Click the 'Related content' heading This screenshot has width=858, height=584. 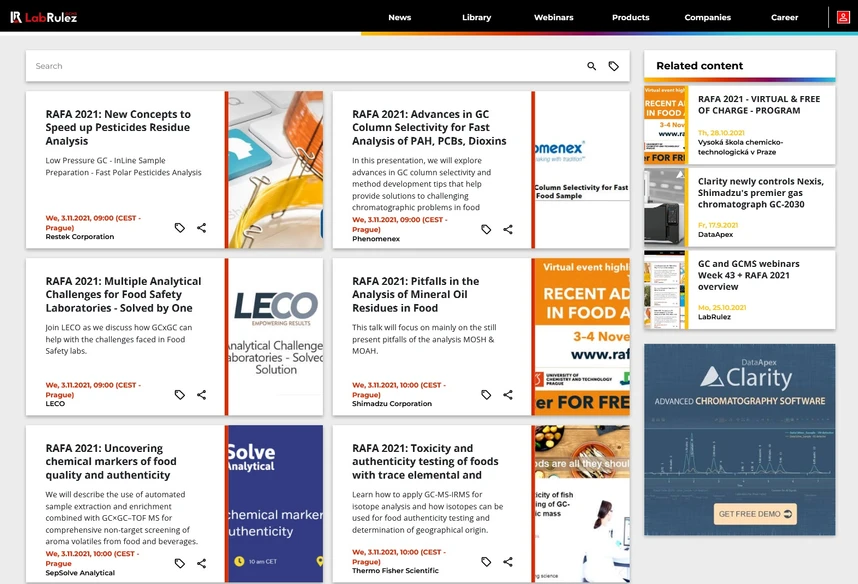(x=699, y=66)
